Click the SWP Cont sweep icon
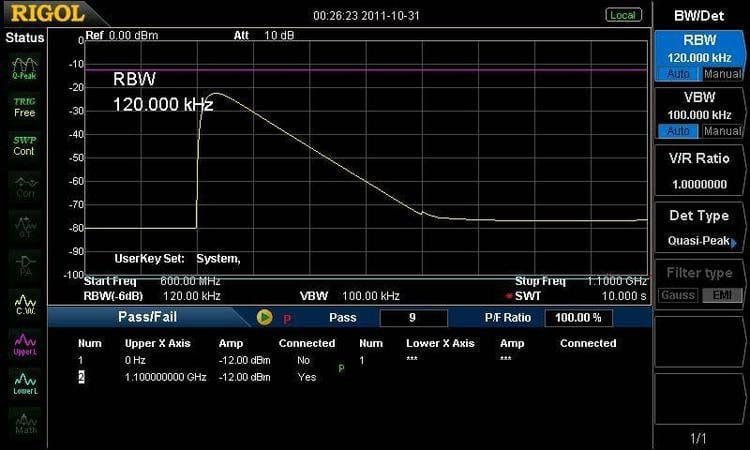Screen dimensions: 750x450 click(x=24, y=145)
